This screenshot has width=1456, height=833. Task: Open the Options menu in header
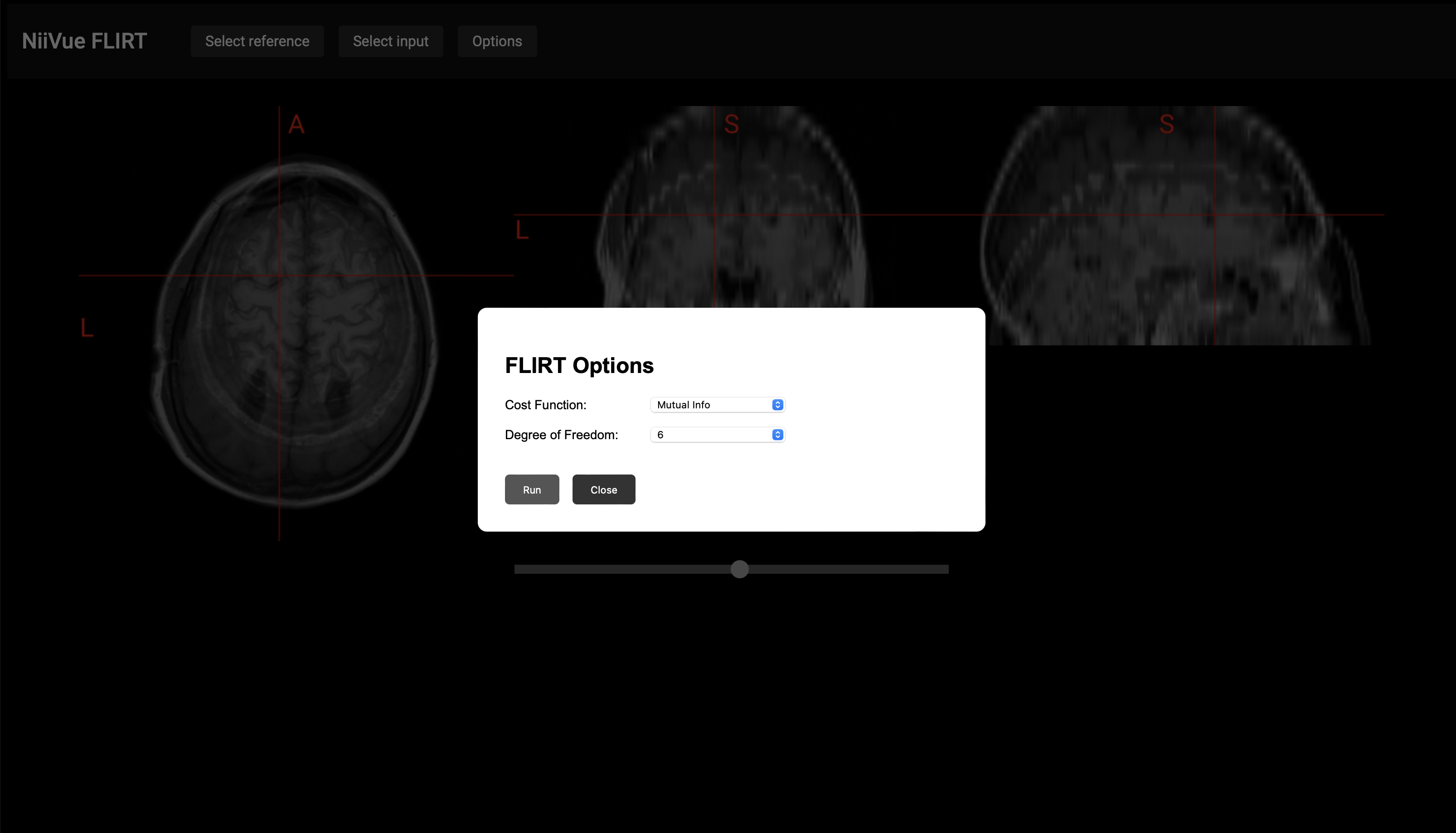point(496,41)
